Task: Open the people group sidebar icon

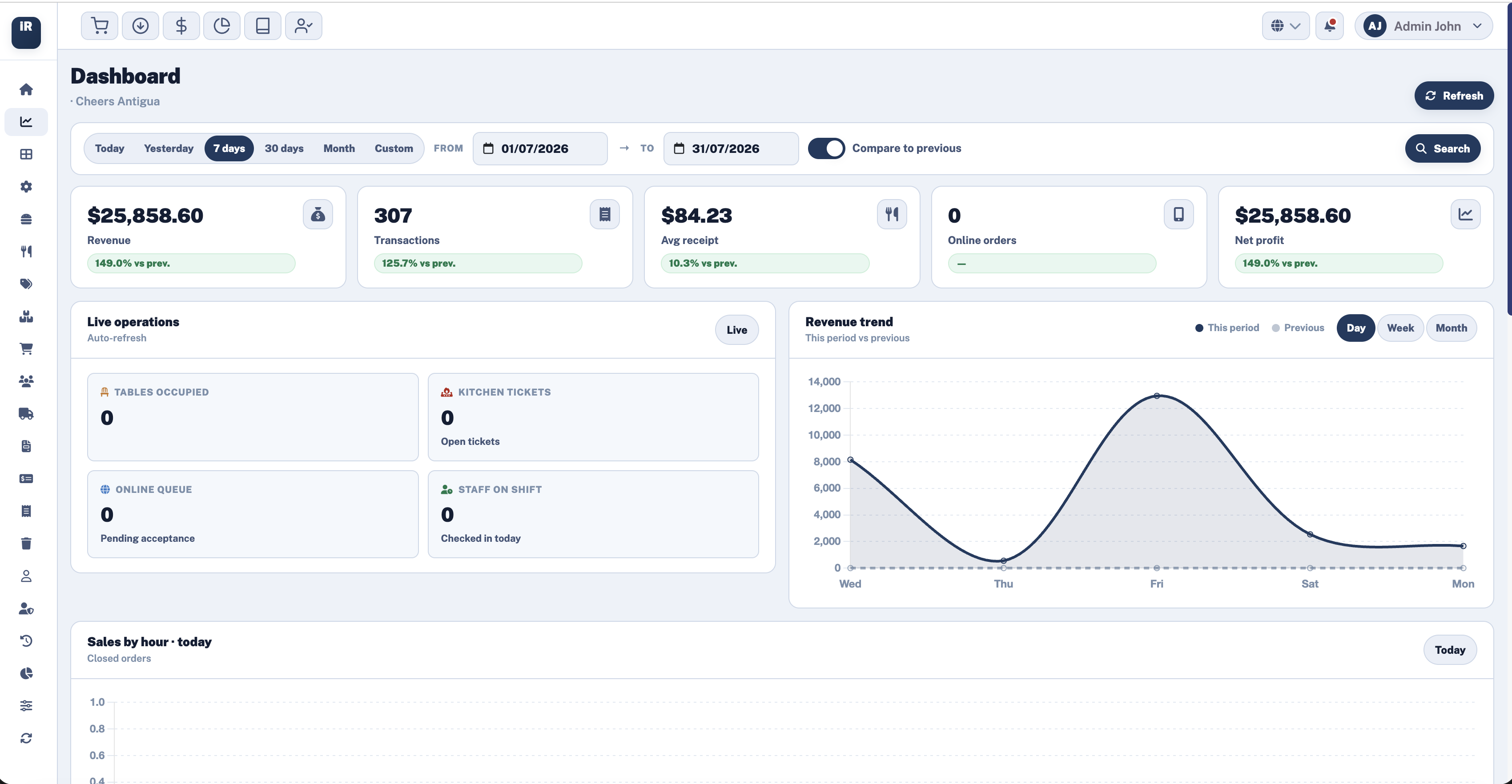Action: [x=26, y=381]
